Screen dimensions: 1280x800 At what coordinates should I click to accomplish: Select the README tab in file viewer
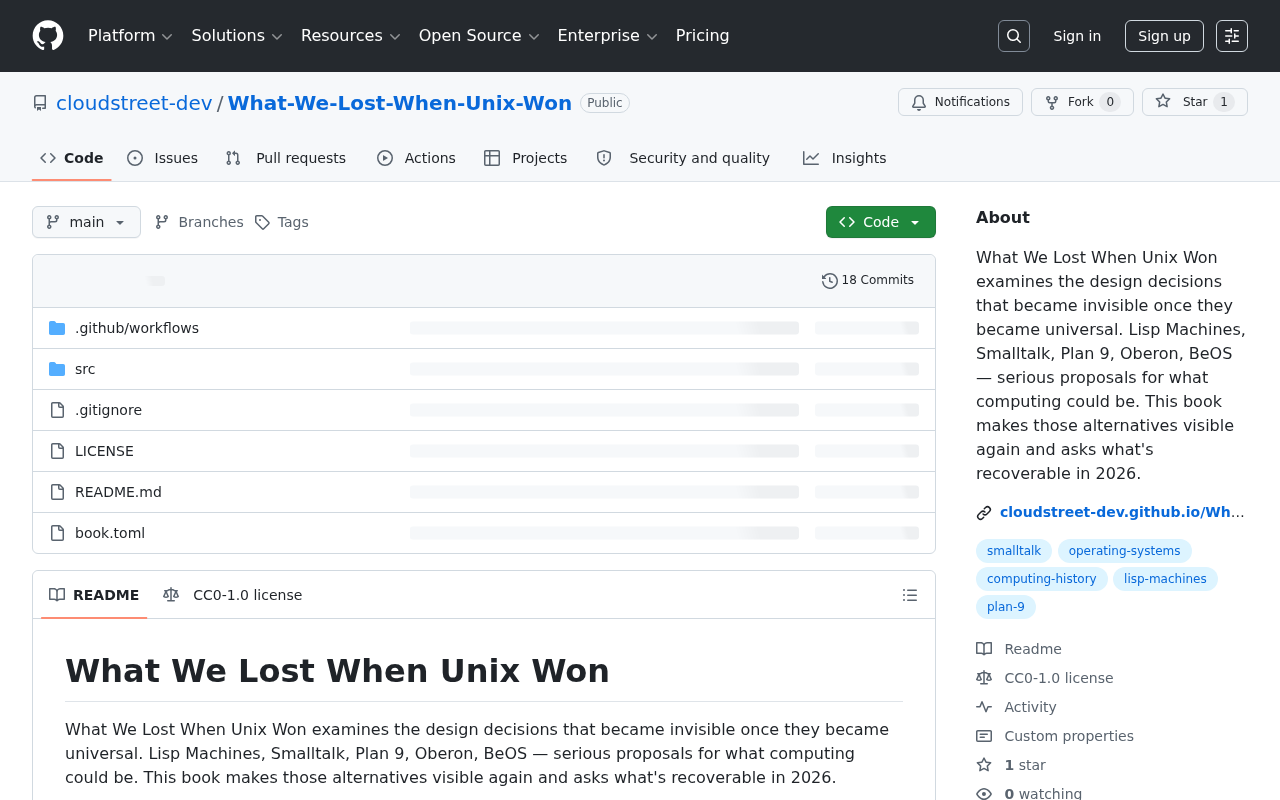[94, 595]
